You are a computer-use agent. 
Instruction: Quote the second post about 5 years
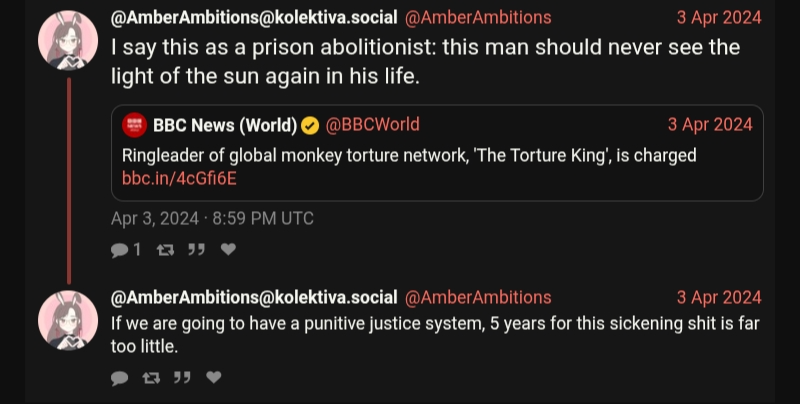click(182, 378)
